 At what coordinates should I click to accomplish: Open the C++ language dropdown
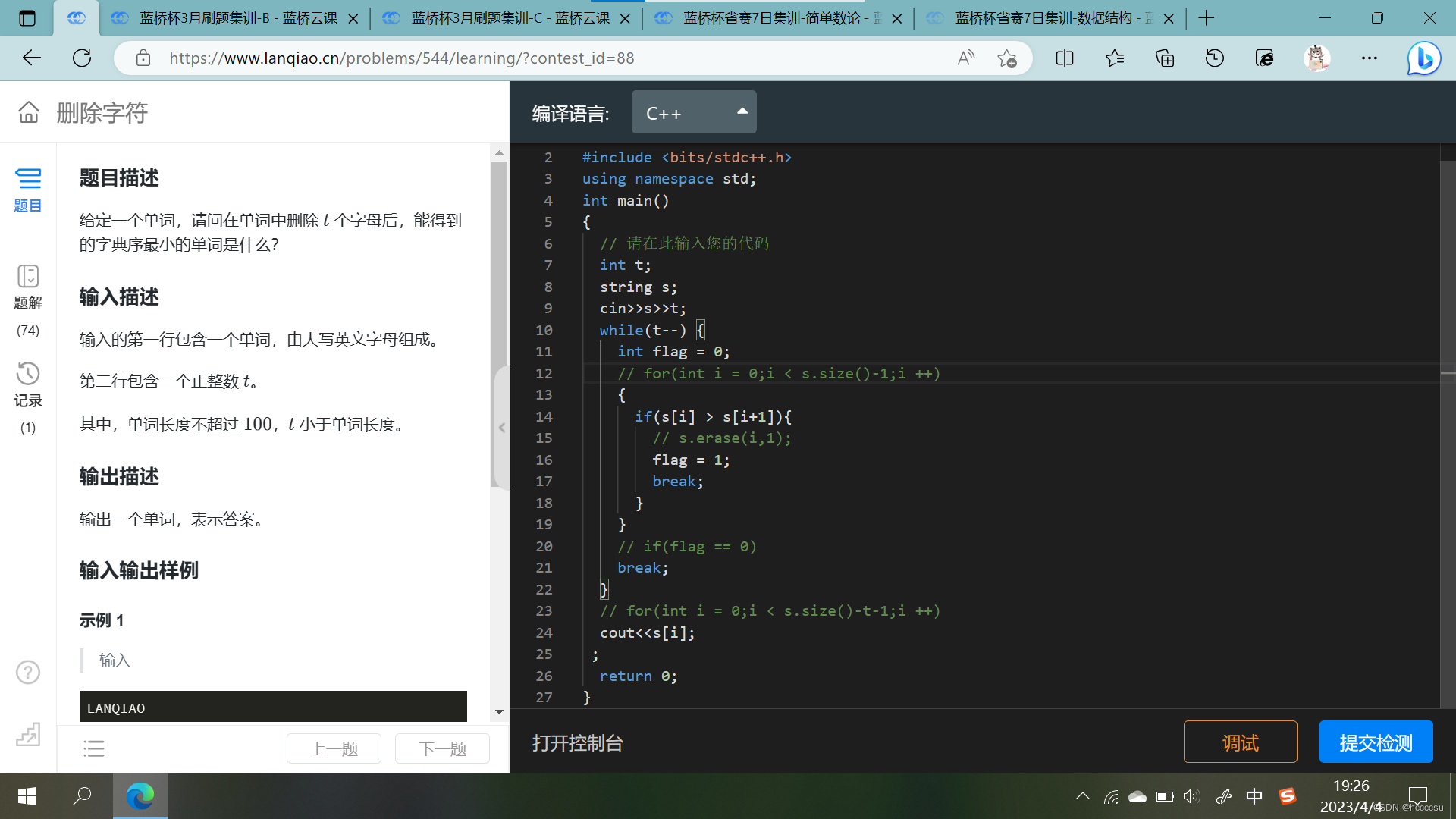pyautogui.click(x=694, y=112)
